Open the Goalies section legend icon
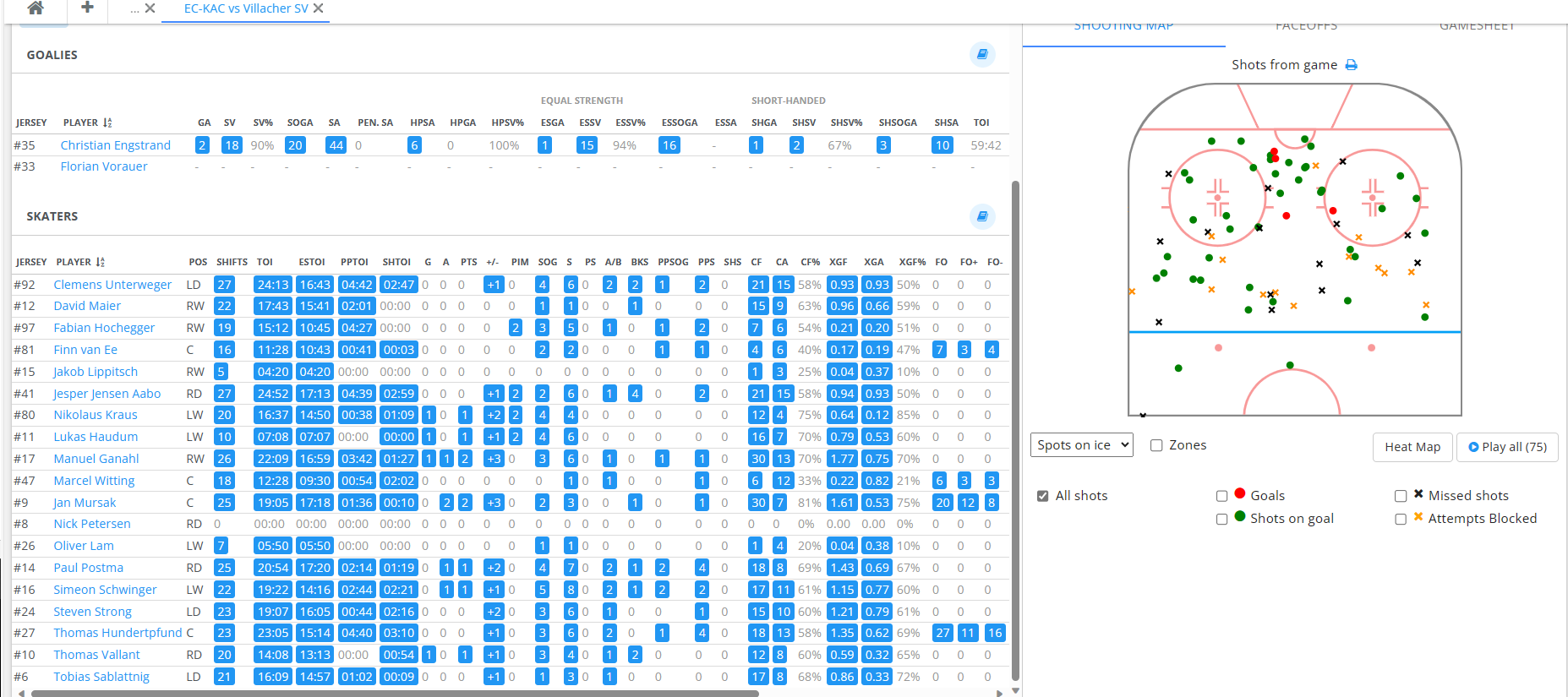This screenshot has width=1568, height=697. click(x=982, y=54)
